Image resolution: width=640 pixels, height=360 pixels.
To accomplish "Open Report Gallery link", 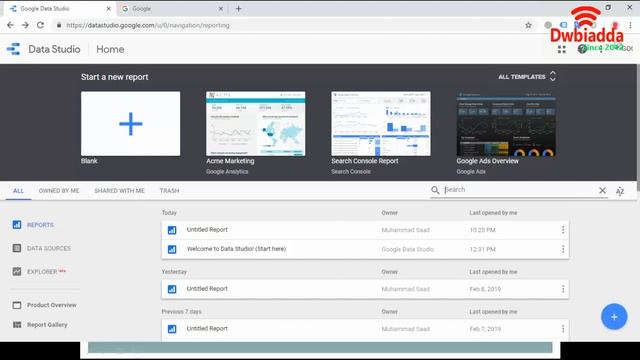I will pos(40,325).
